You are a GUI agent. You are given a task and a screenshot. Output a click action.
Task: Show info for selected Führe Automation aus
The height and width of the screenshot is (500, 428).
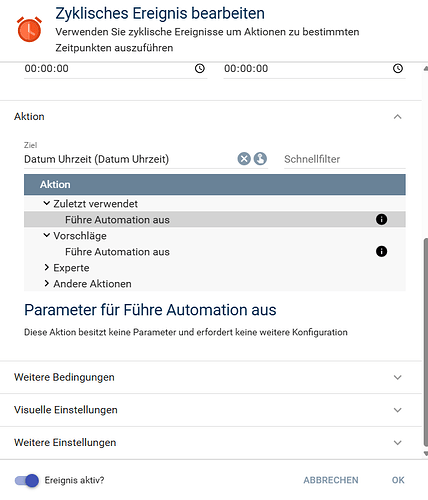coord(381,219)
